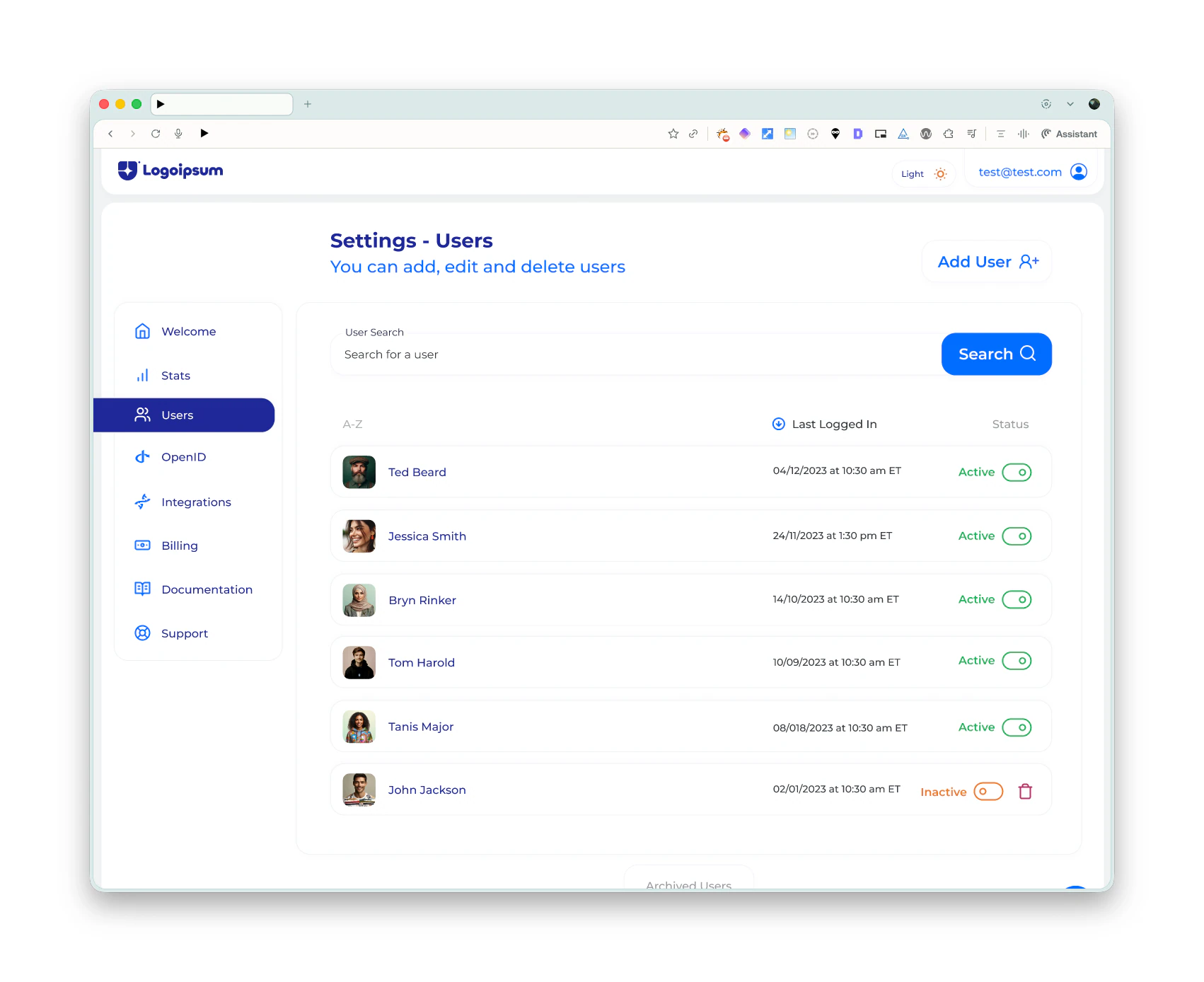This screenshot has width=1204, height=982.
Task: Toggle the Light theme switch
Action: (x=923, y=173)
